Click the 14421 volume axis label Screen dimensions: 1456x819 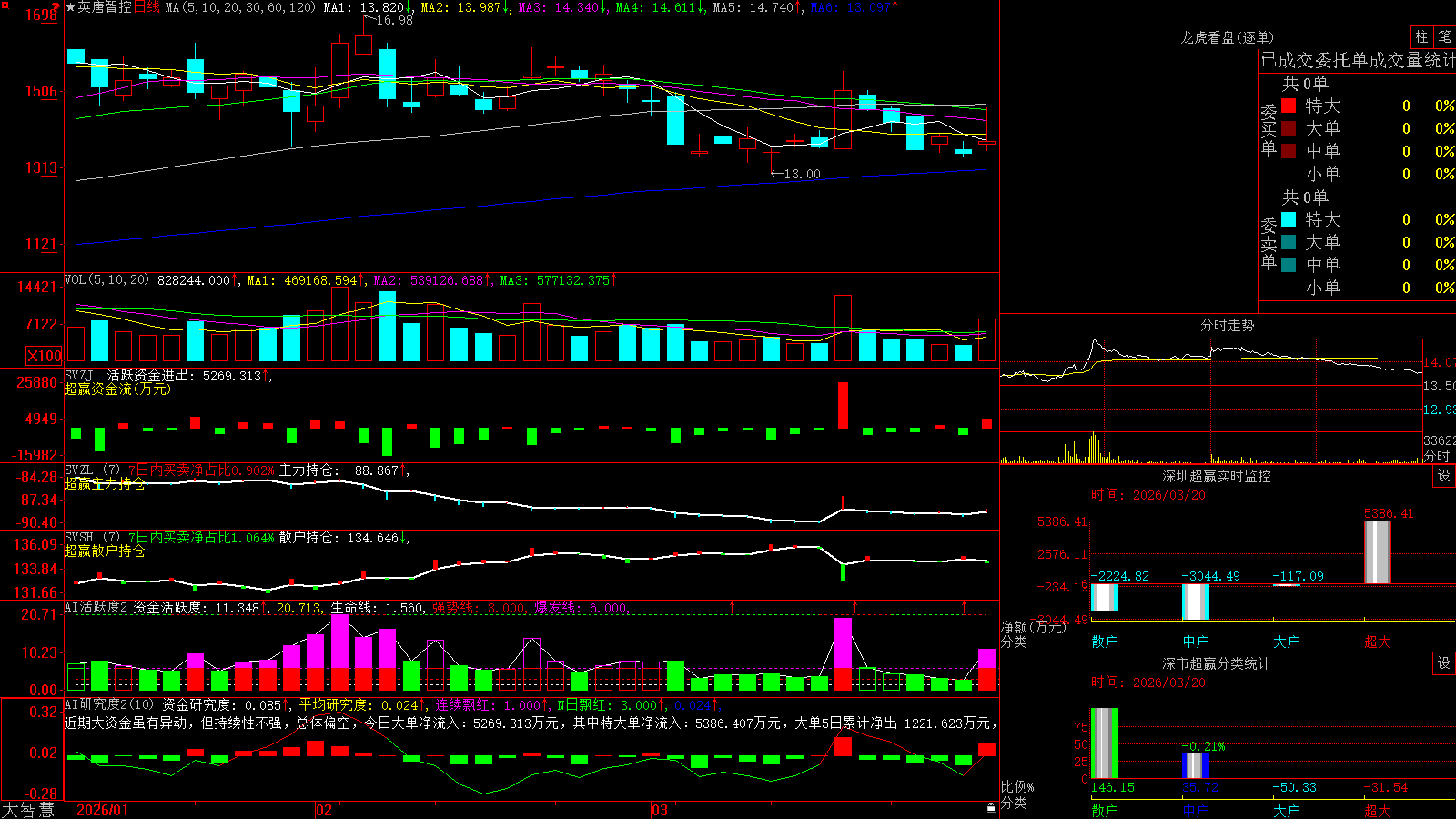pyautogui.click(x=37, y=287)
